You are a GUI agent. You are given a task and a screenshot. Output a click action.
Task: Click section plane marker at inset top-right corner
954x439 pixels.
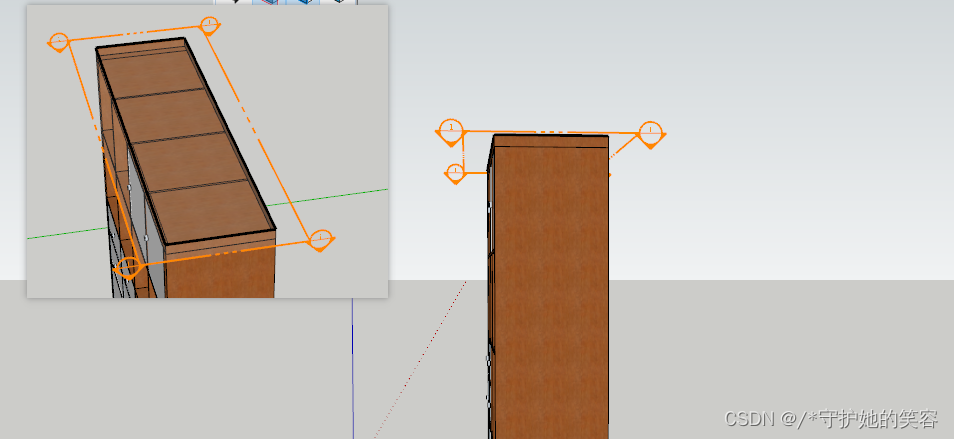click(210, 26)
